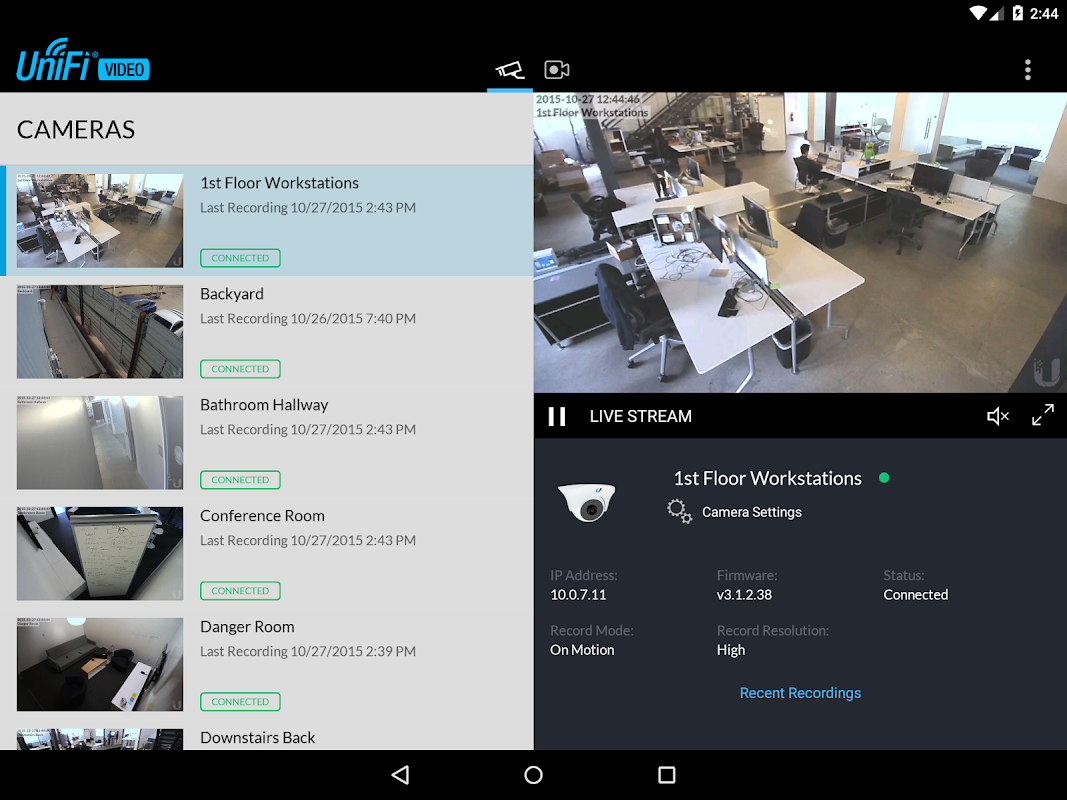Tap the live video stream view
The image size is (1067, 800).
click(x=800, y=243)
